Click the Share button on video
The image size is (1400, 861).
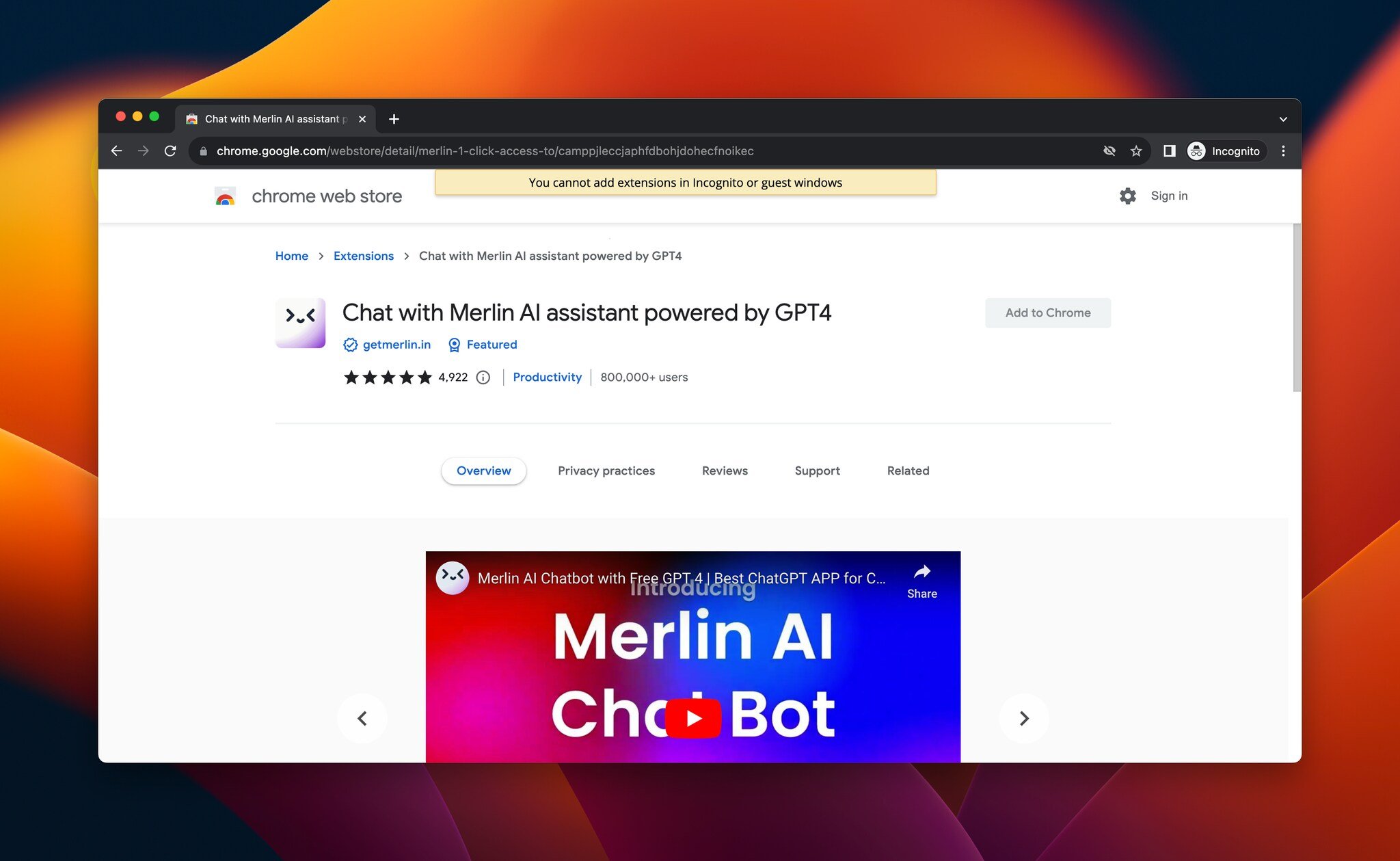pyautogui.click(x=920, y=583)
